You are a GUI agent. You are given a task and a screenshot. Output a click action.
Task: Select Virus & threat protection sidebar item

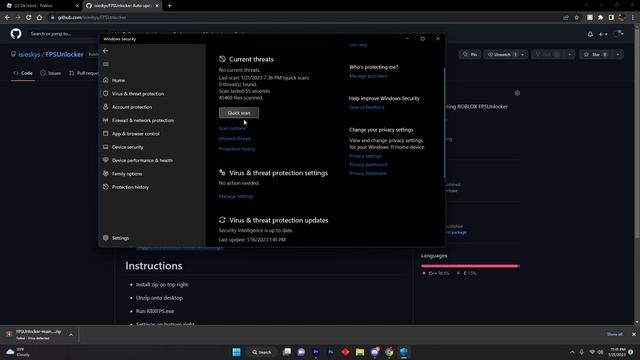(138, 94)
